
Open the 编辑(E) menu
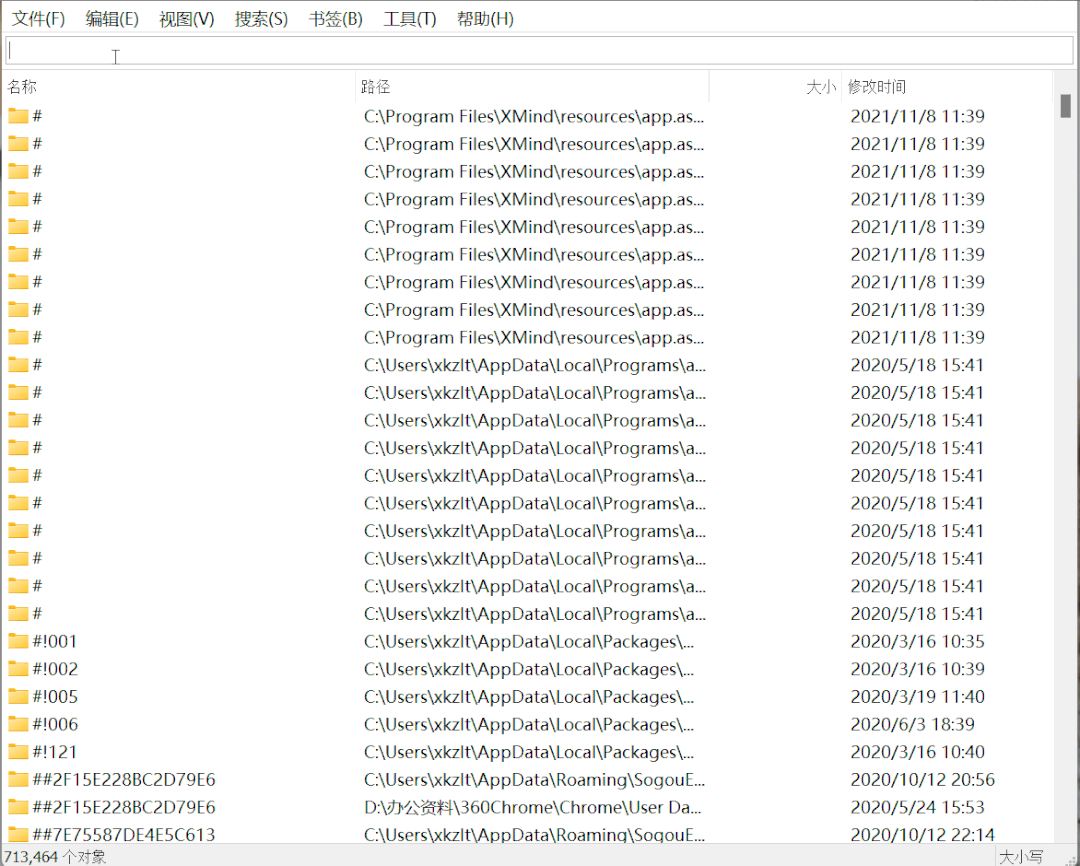click(112, 19)
